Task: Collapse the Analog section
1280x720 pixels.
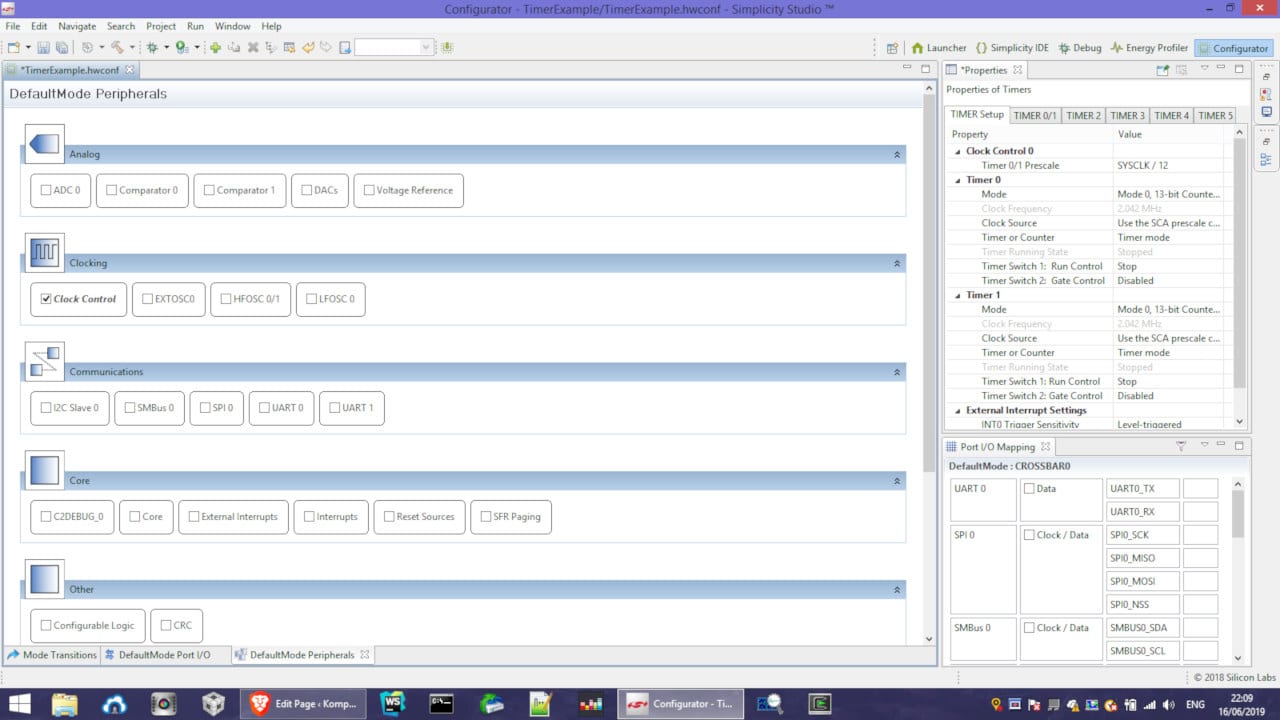Action: [x=897, y=155]
